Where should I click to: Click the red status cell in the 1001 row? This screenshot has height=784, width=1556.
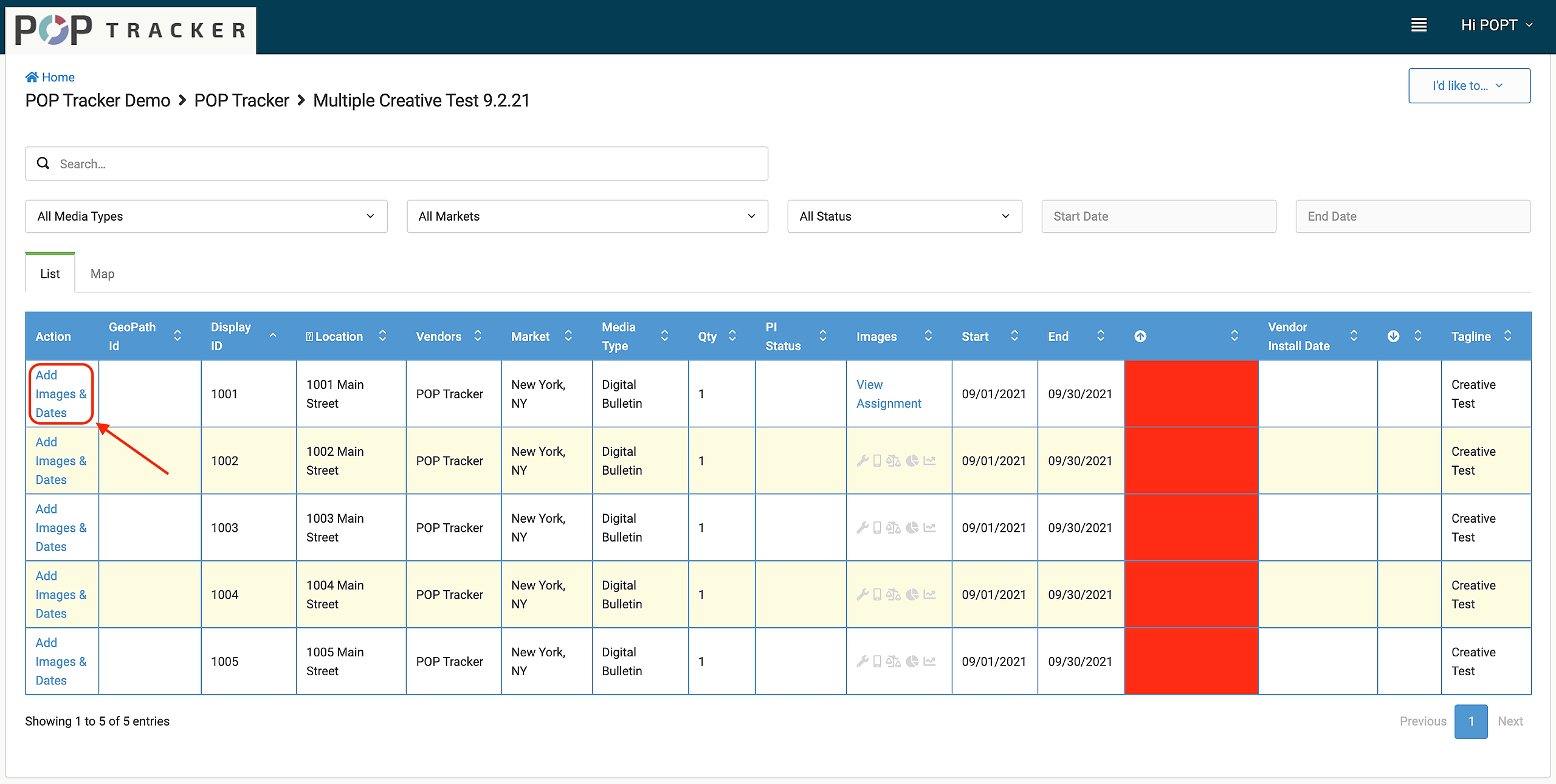pos(1191,394)
